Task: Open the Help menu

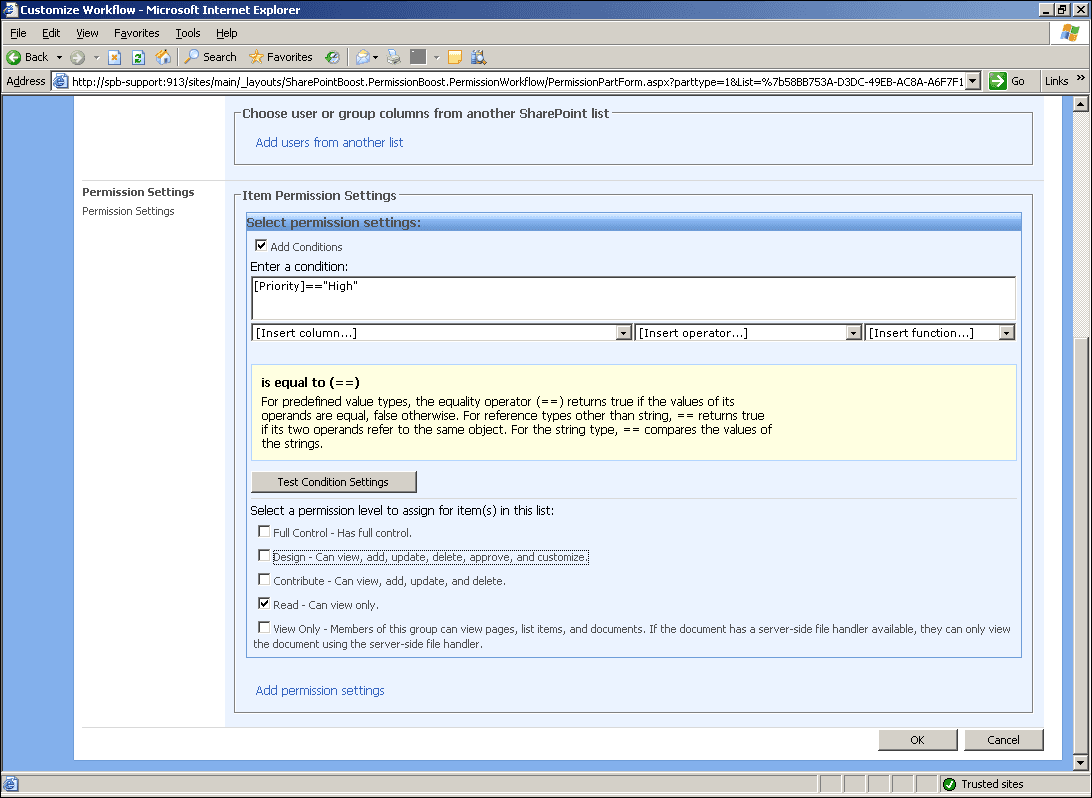Action: (x=226, y=33)
